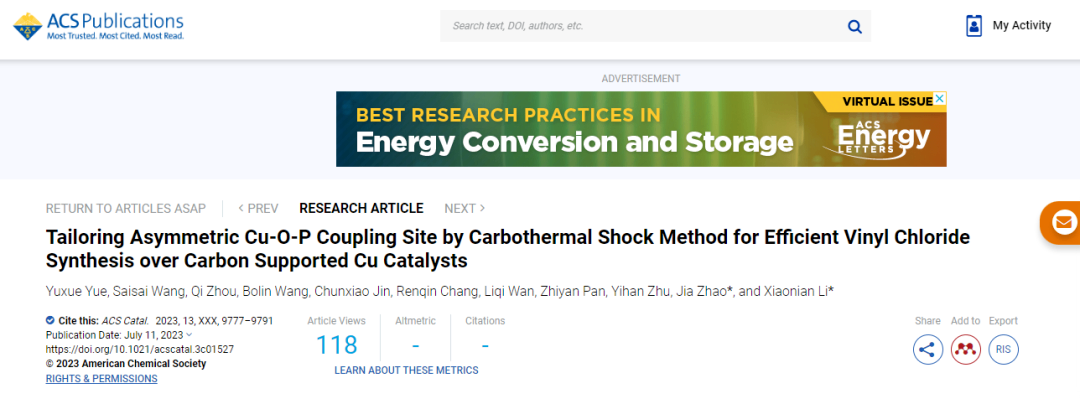Click author Yuxue Yue's name
This screenshot has width=1080, height=404.
pos(75,291)
